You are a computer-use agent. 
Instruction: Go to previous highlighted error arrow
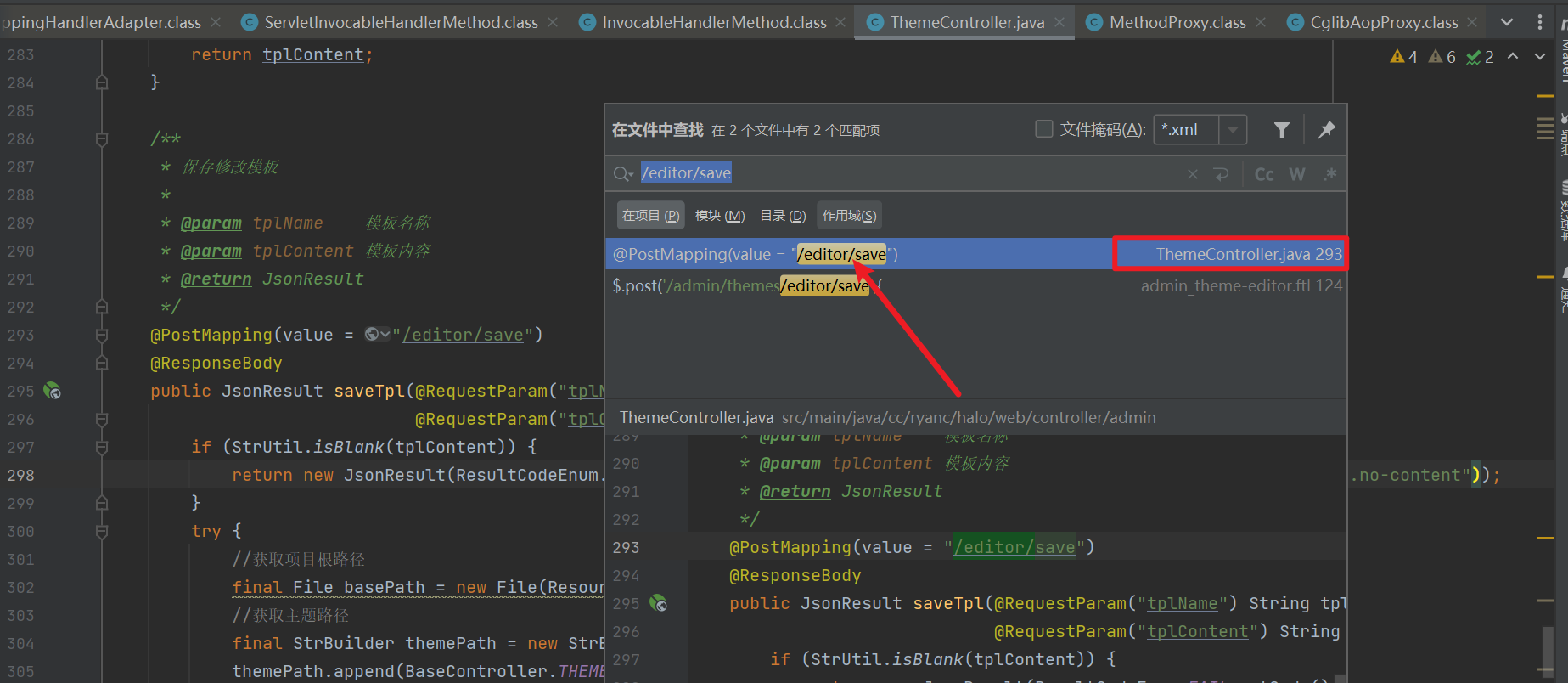pyautogui.click(x=1513, y=57)
